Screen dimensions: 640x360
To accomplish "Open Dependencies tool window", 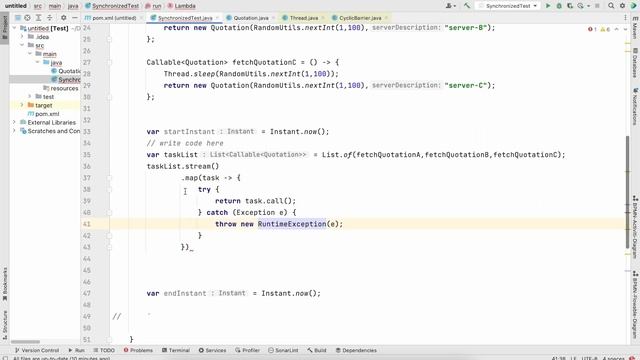I will [356, 350].
